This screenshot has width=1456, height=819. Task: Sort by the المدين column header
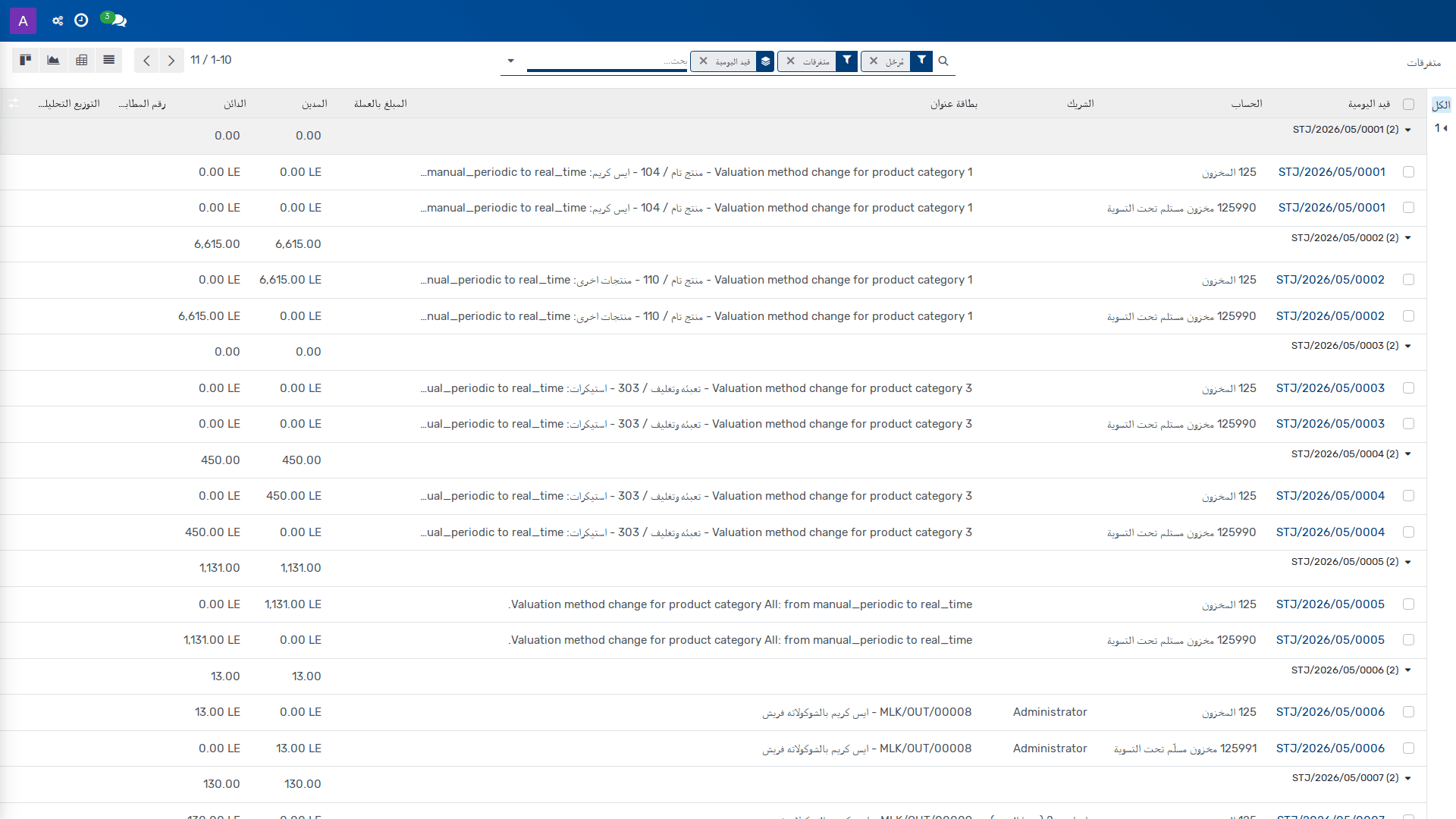point(315,104)
